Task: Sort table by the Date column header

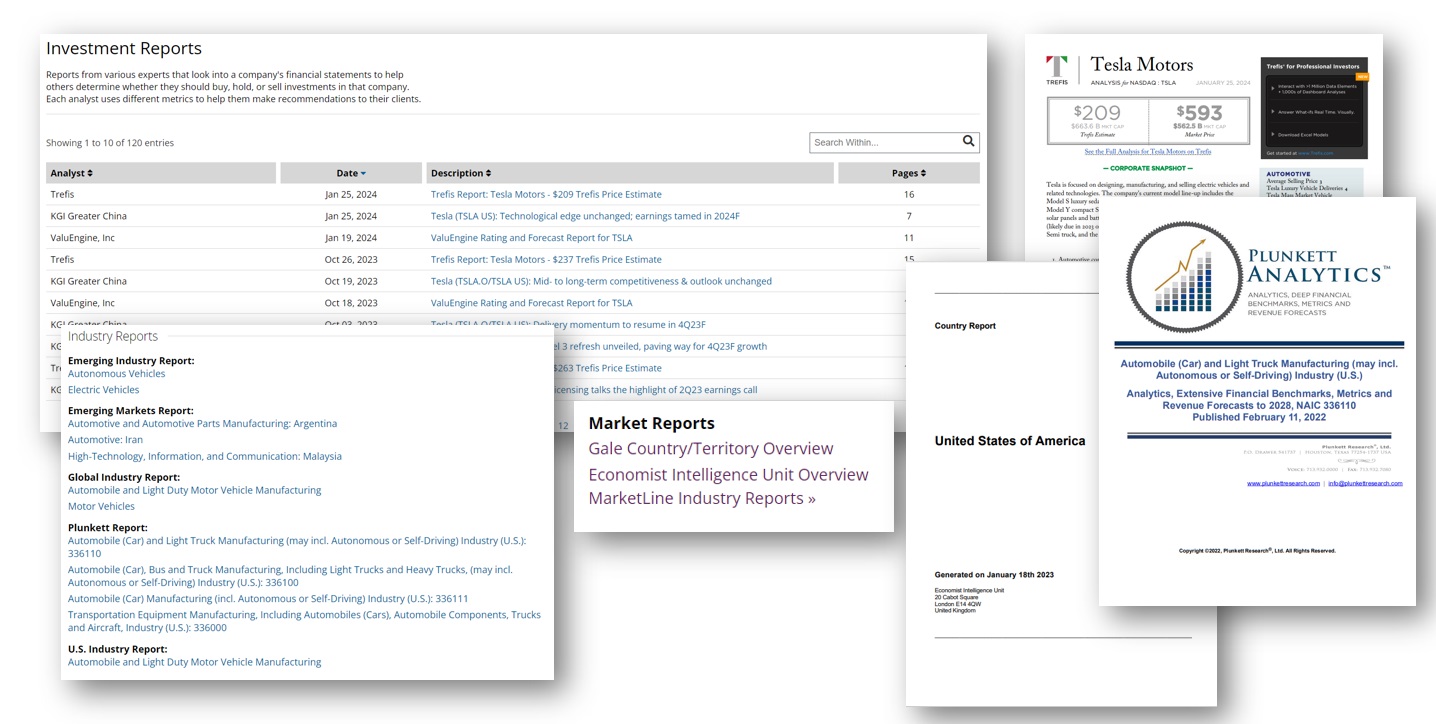Action: tap(351, 173)
